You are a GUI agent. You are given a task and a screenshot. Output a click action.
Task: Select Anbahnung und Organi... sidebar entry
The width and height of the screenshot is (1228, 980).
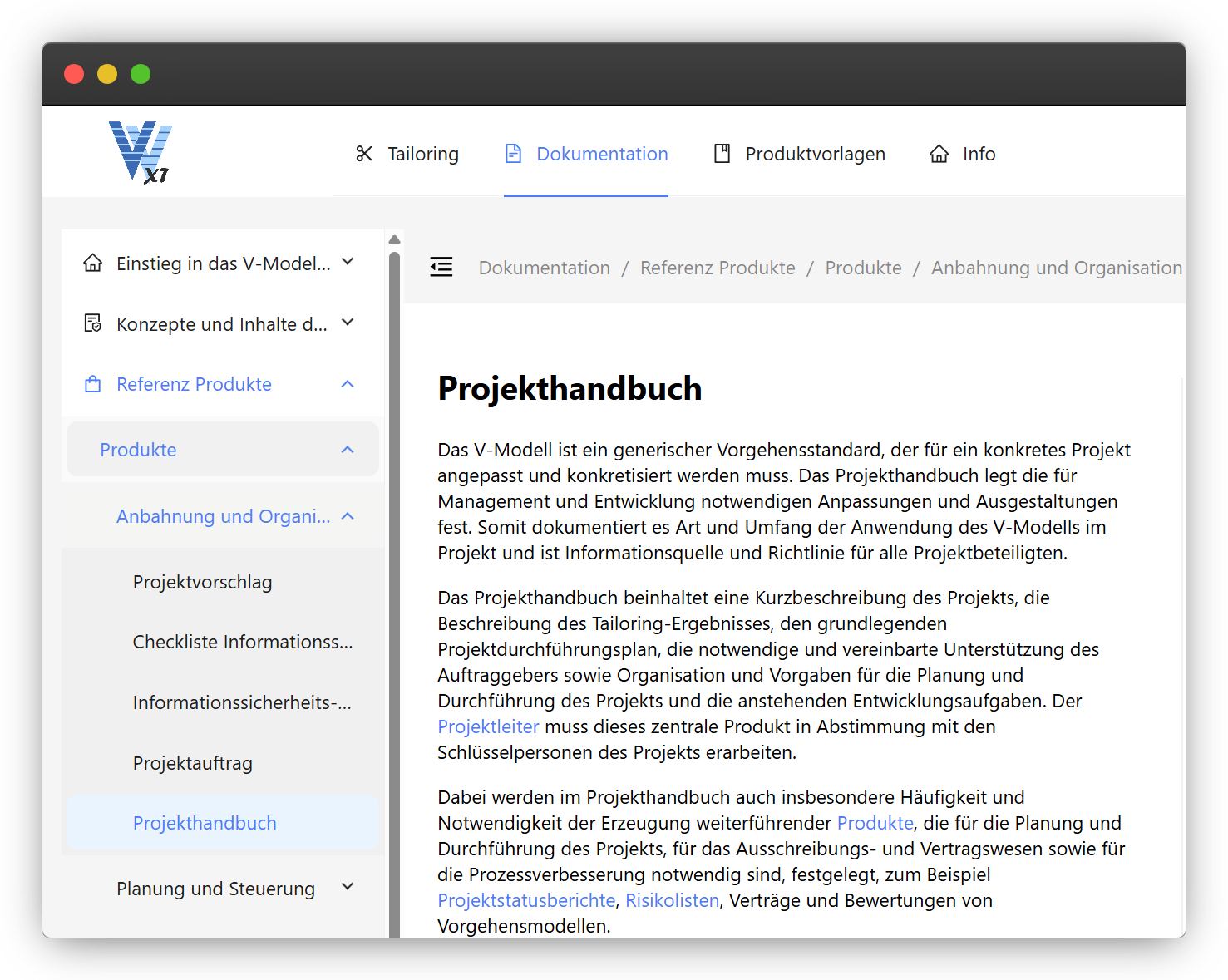pos(222,516)
